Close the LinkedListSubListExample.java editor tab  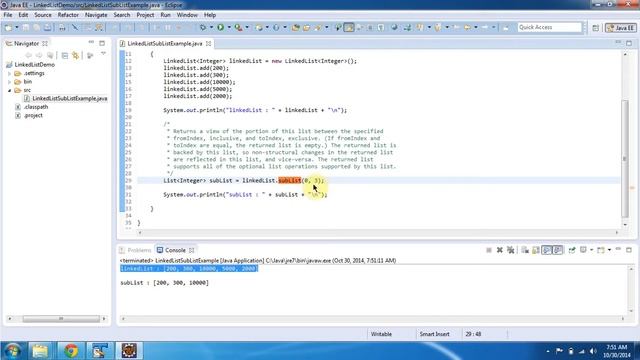click(x=209, y=43)
